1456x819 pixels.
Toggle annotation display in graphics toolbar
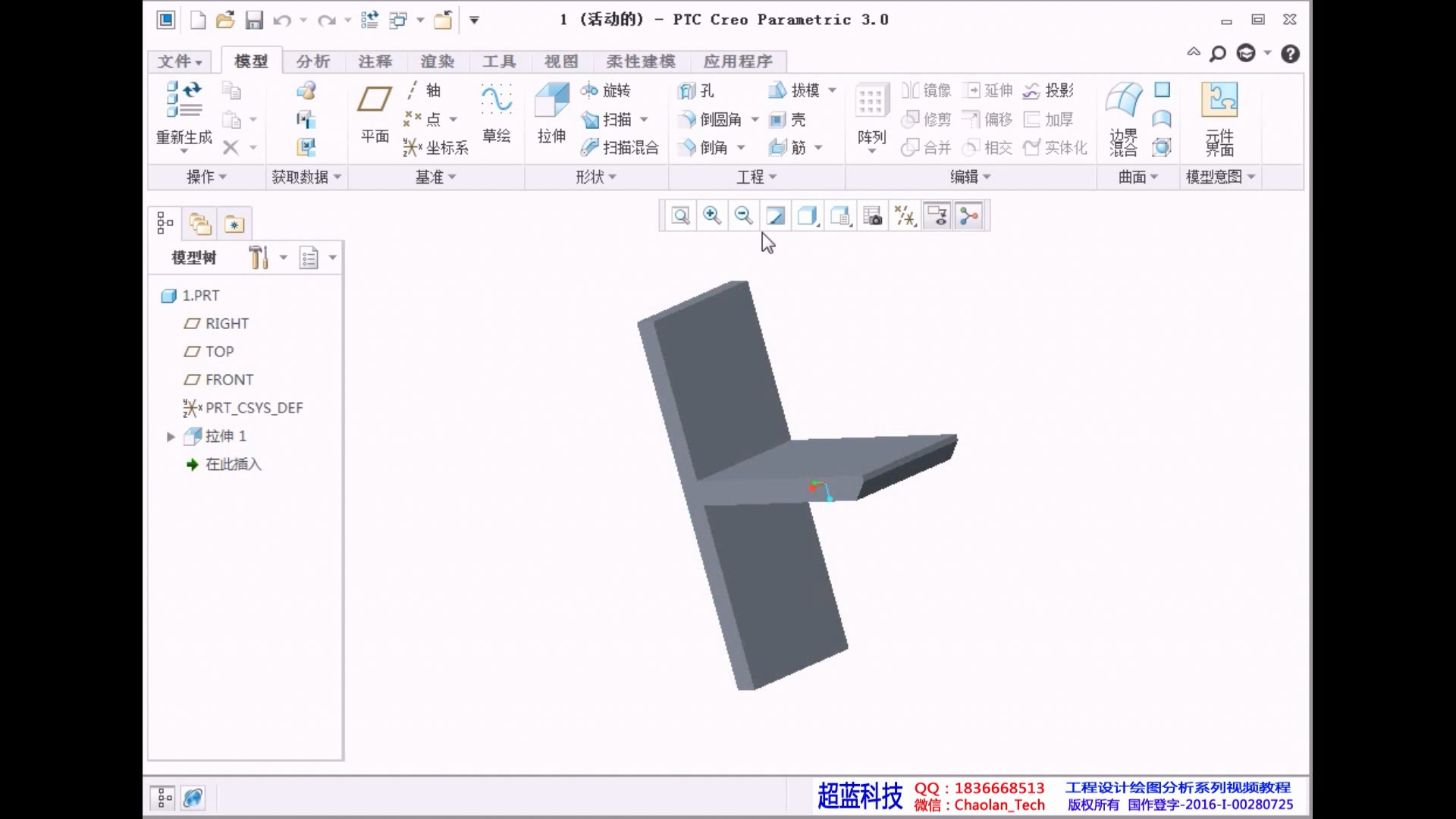[937, 217]
